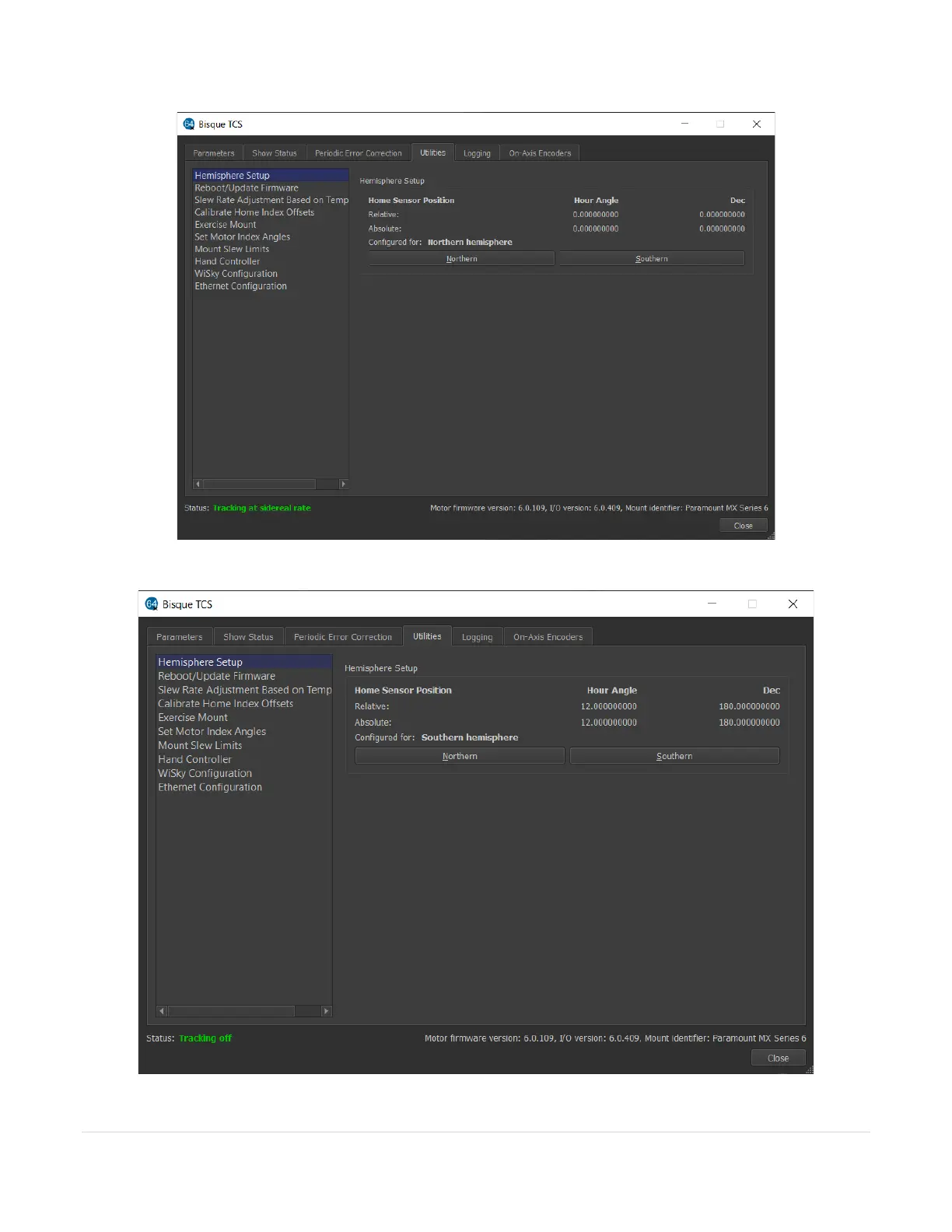The width and height of the screenshot is (952, 1232).
Task: Minimize the lower Bisque TCS window
Action: click(712, 604)
